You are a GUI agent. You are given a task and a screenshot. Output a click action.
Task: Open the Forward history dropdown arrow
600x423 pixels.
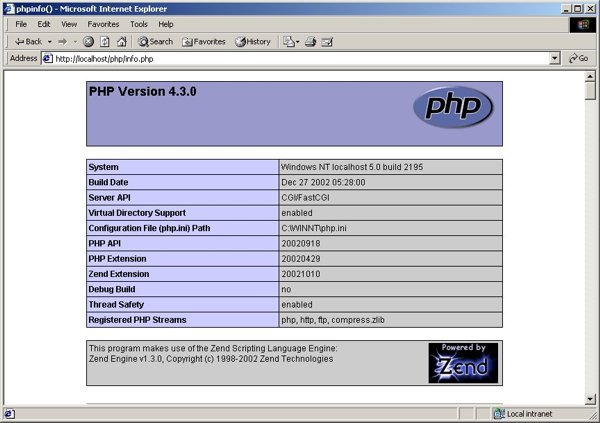[75, 42]
